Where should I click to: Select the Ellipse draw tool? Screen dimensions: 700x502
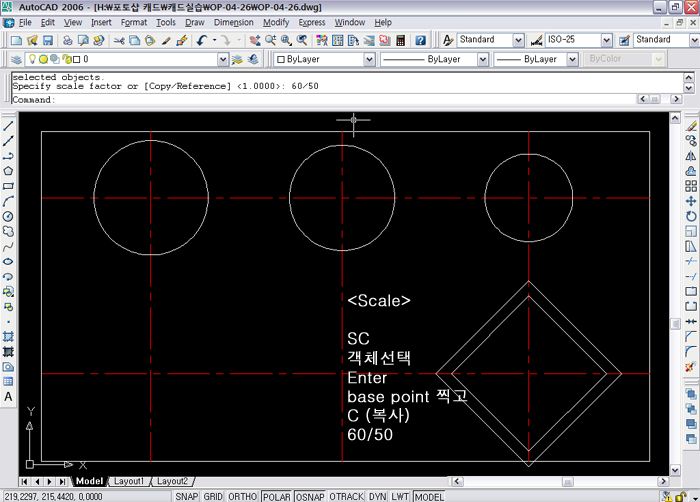(x=8, y=262)
